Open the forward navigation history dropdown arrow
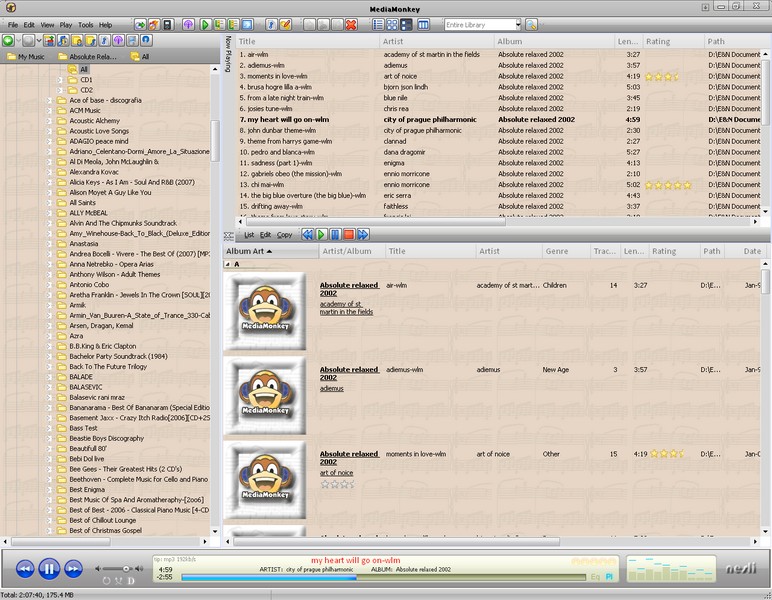772x600 pixels. coord(39,40)
